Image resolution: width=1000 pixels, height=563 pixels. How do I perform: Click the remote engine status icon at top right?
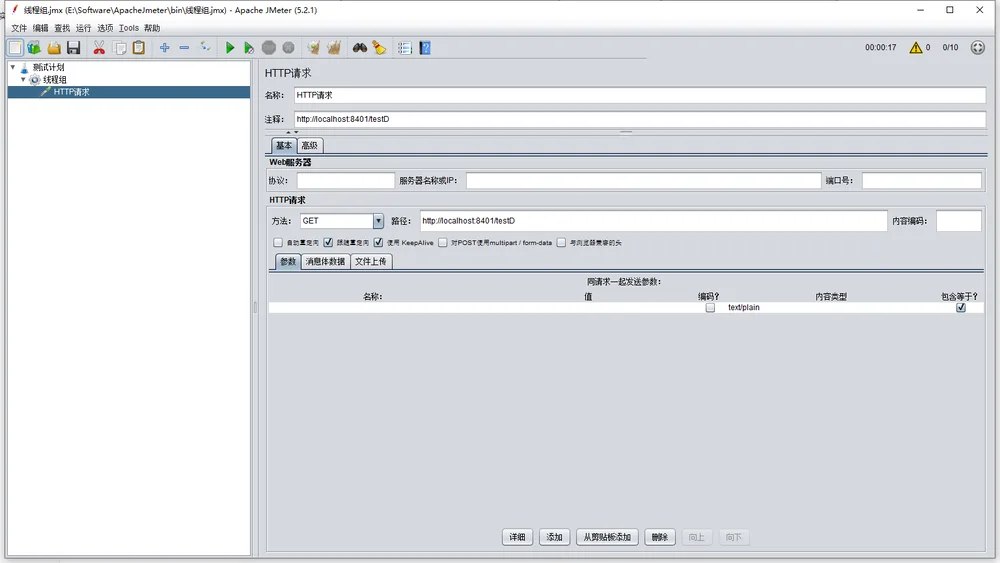[x=978, y=47]
